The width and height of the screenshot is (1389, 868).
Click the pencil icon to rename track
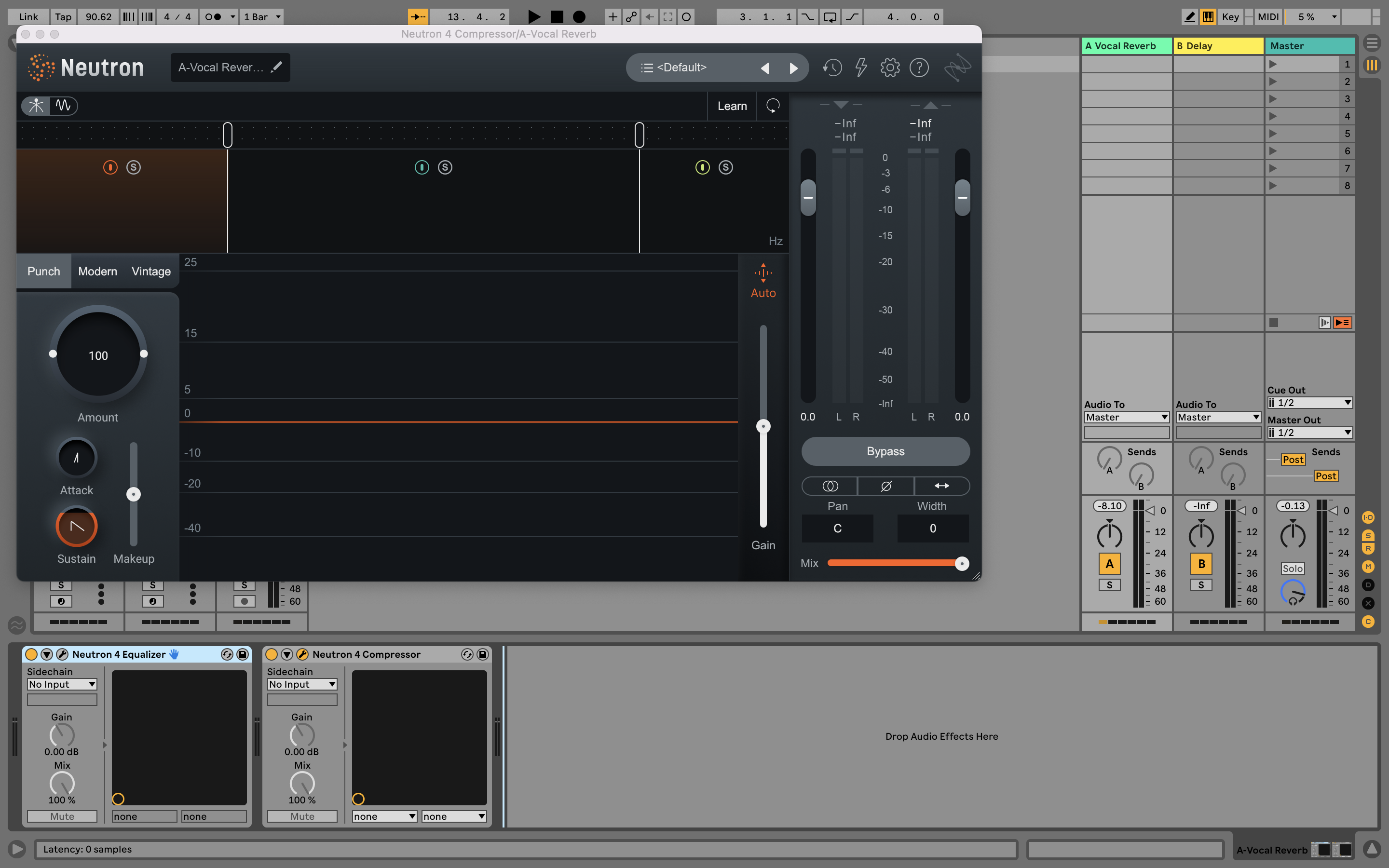277,67
